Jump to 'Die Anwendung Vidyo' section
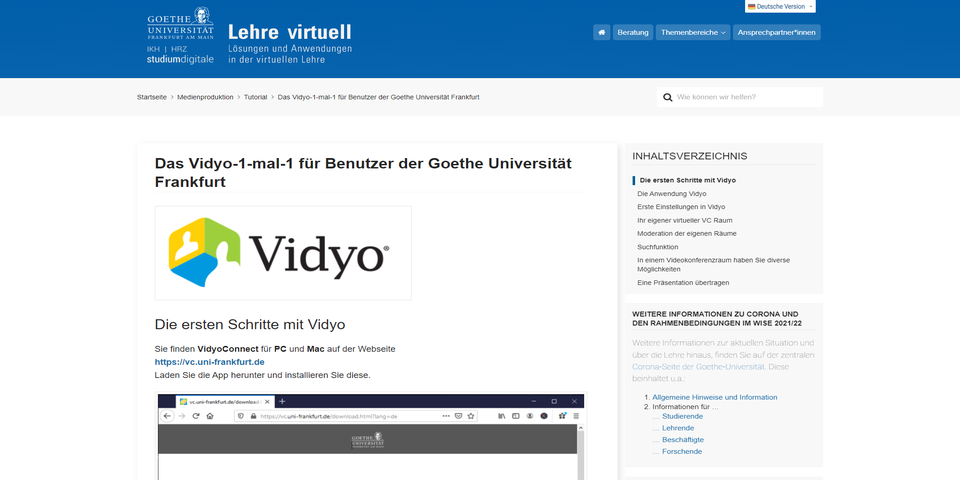Viewport: 960px width, 480px height. [672, 193]
